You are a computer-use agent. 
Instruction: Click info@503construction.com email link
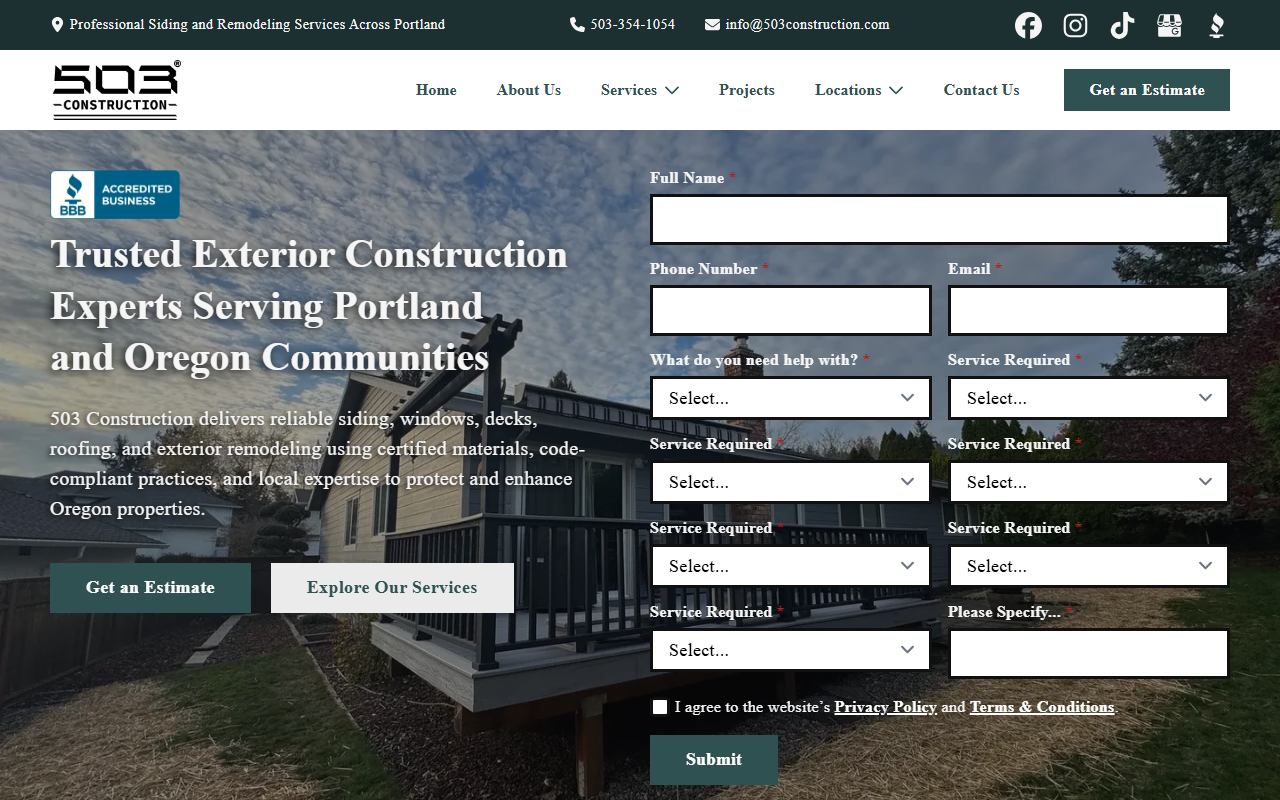(x=807, y=25)
